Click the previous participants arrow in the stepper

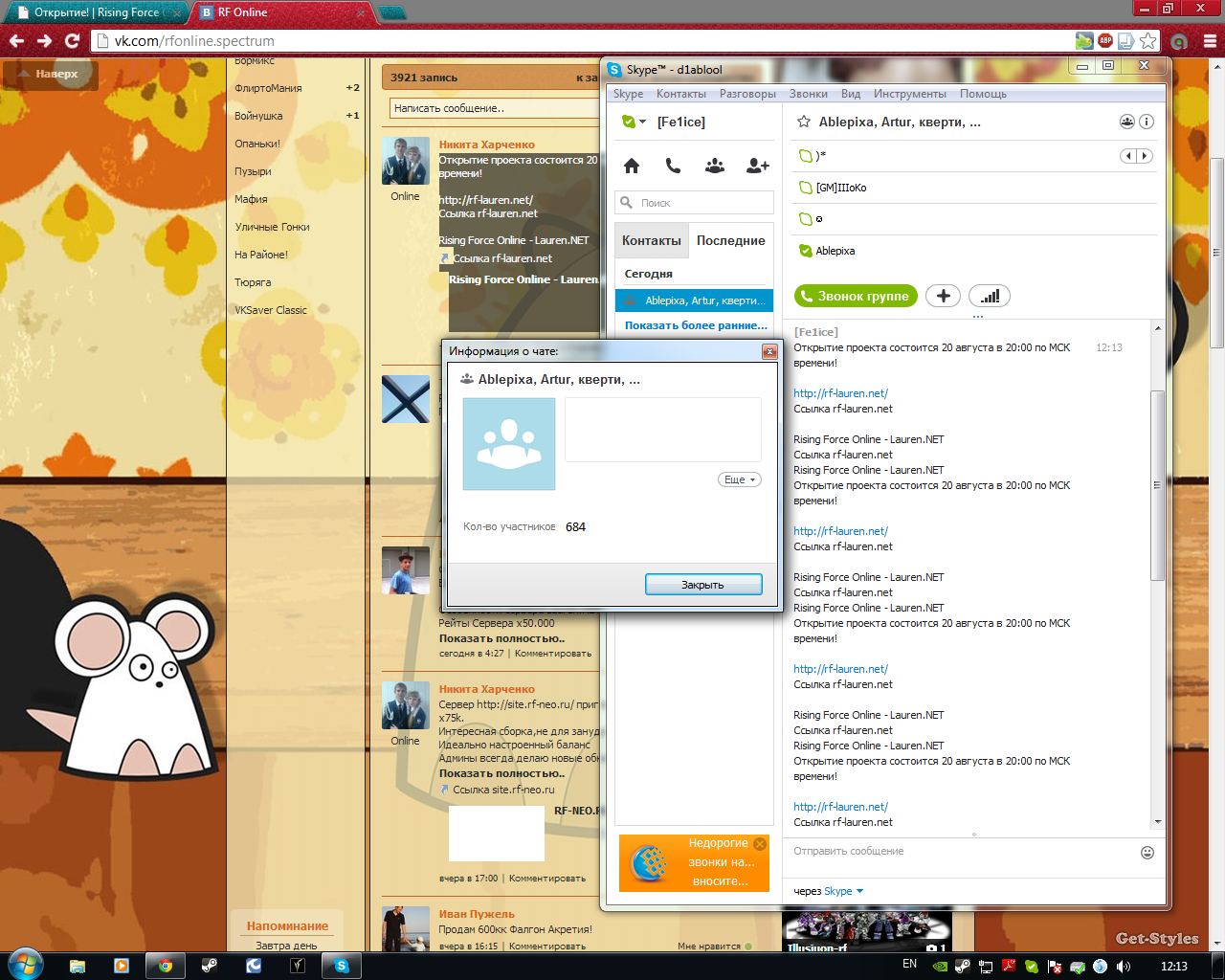[1128, 156]
